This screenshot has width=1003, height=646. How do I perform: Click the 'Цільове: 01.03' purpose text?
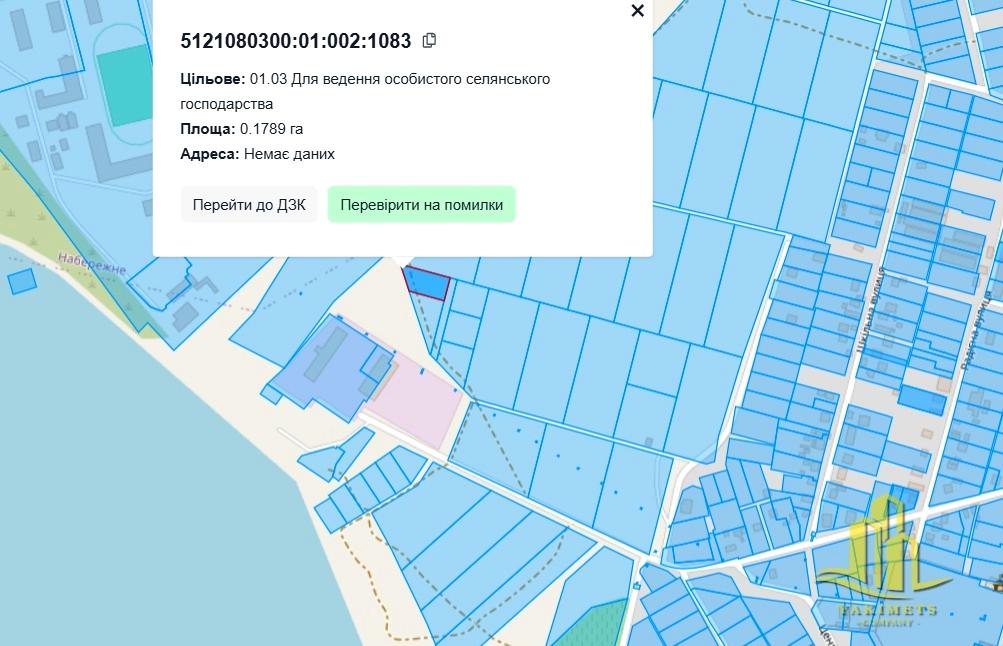[x=365, y=91]
